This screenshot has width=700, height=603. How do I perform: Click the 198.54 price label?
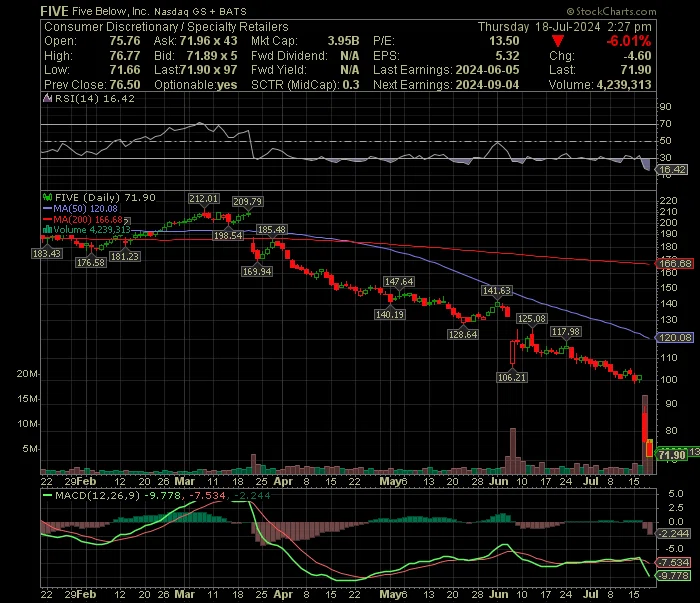tap(228, 235)
